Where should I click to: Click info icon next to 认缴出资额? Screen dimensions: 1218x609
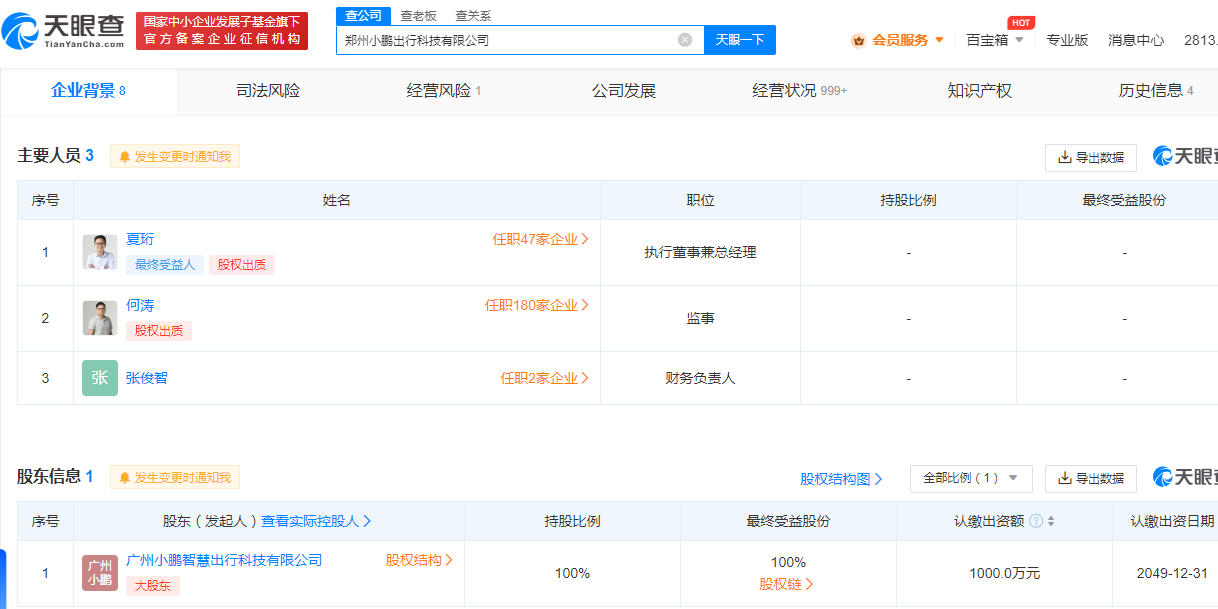pyautogui.click(x=1036, y=521)
